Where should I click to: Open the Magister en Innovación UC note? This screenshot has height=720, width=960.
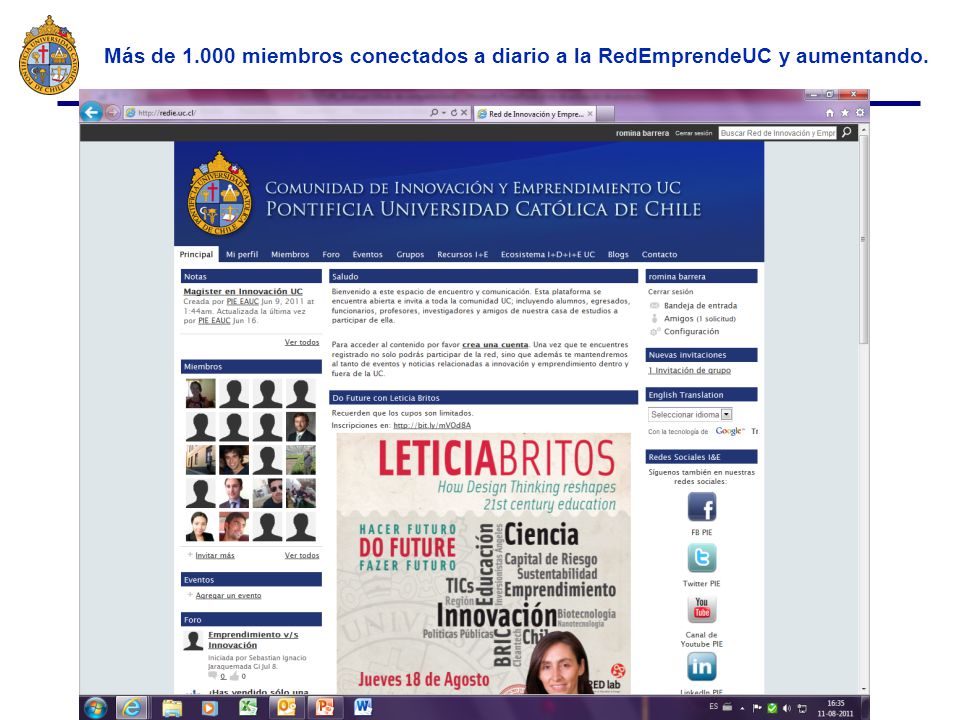tap(243, 291)
